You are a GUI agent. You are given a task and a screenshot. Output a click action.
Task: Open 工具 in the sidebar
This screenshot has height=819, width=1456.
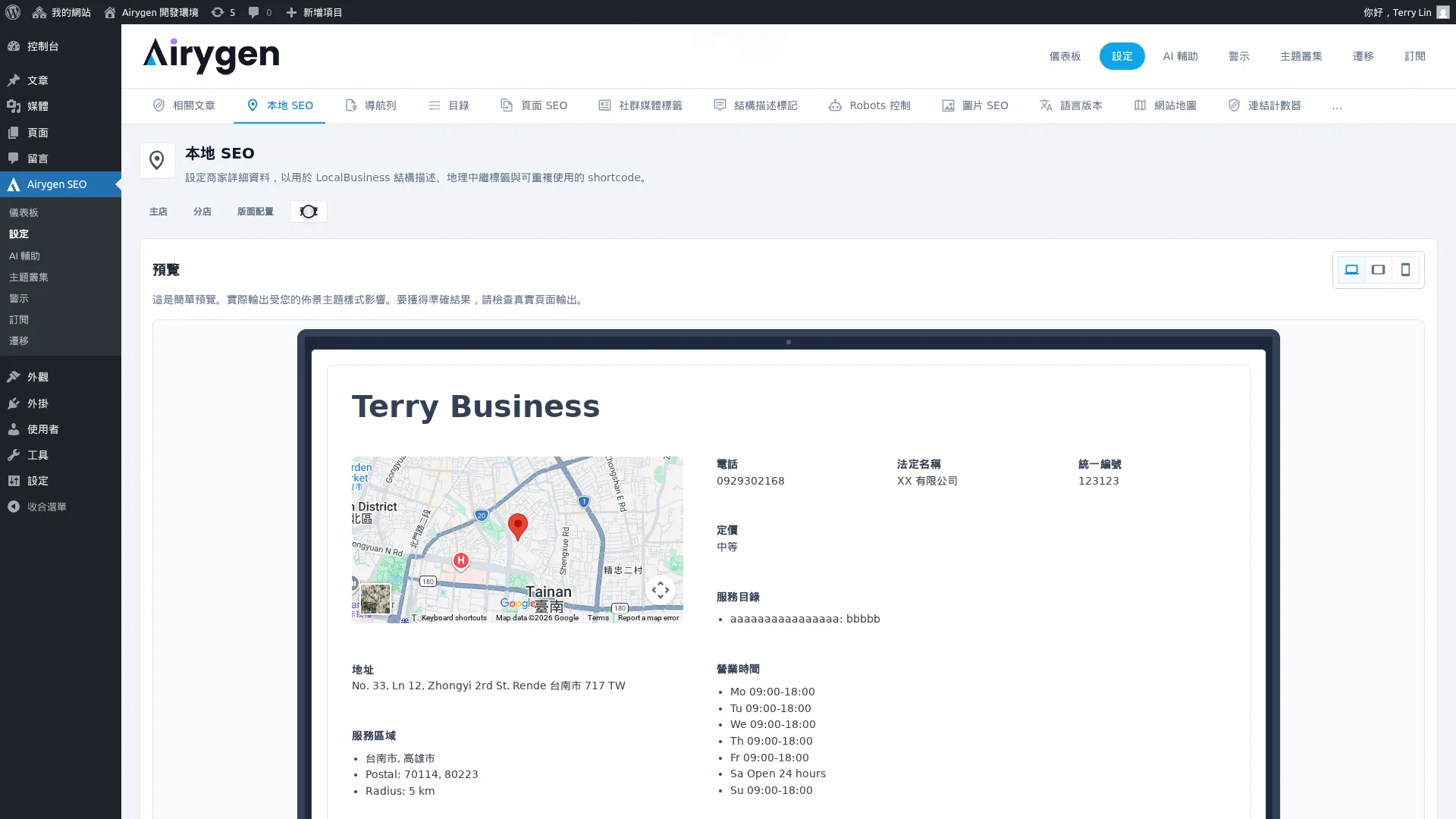click(61, 455)
